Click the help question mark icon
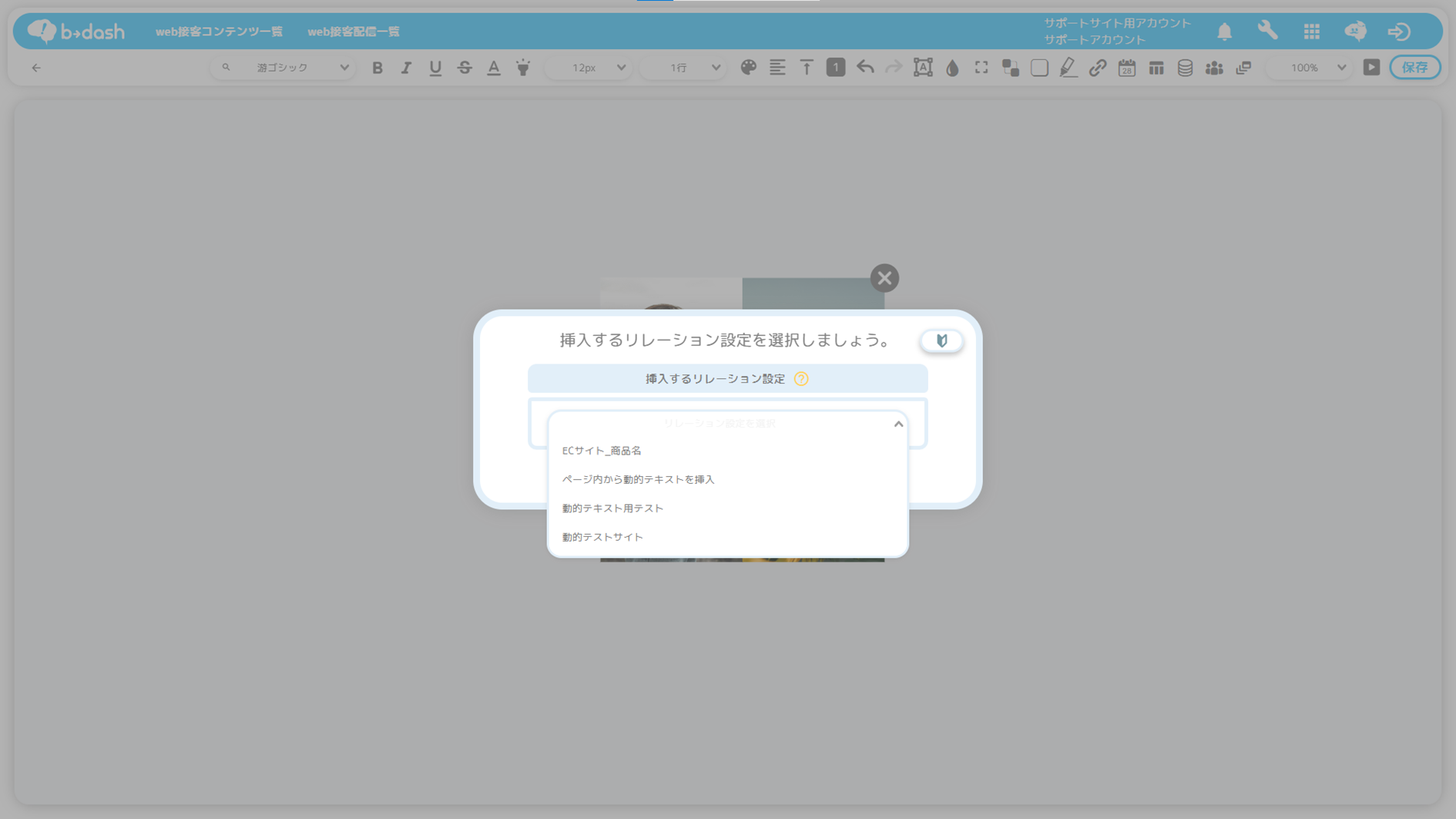This screenshot has height=819, width=1456. pos(801,379)
